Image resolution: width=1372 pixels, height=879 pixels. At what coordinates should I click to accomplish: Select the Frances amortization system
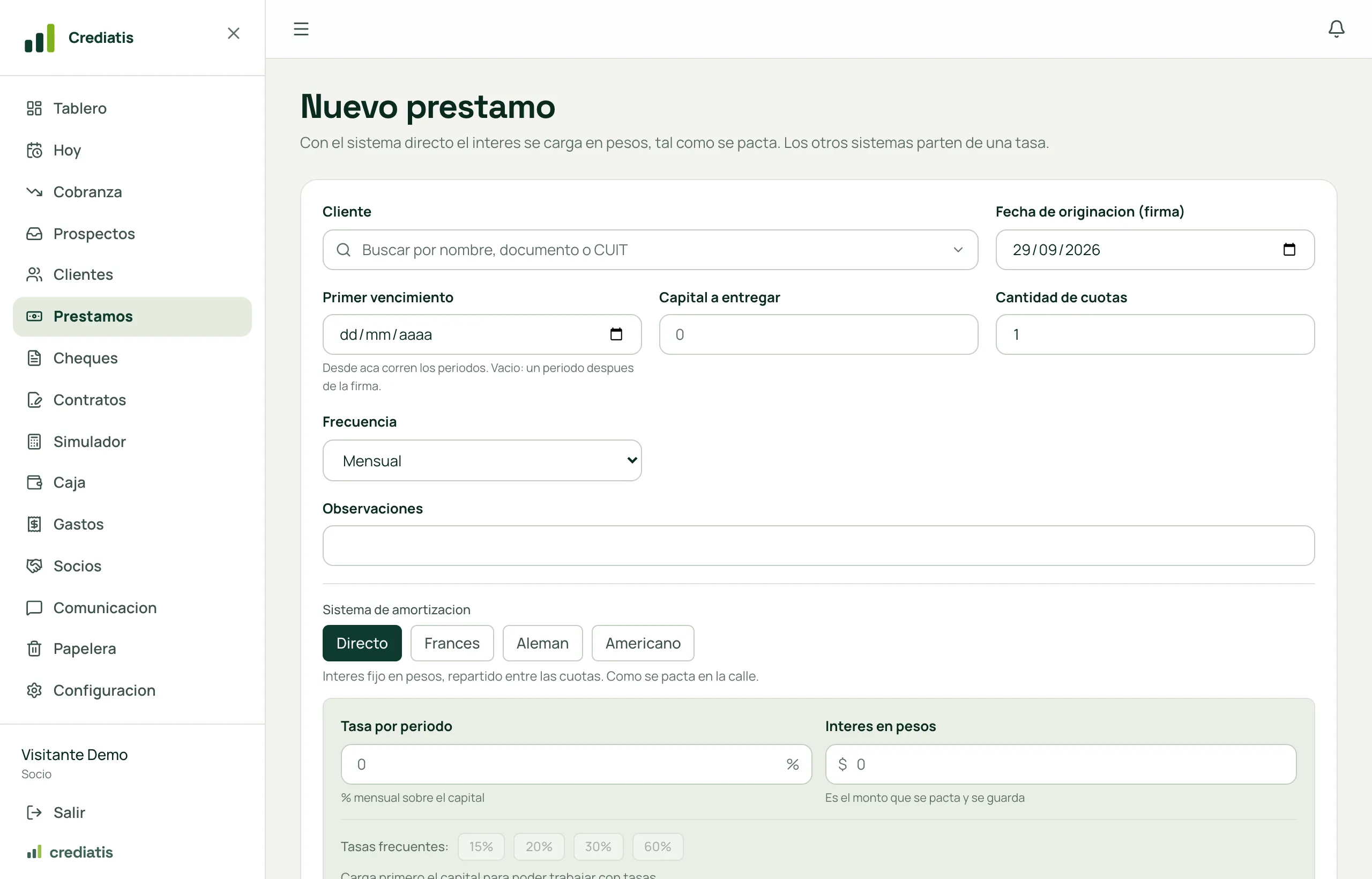coord(451,643)
